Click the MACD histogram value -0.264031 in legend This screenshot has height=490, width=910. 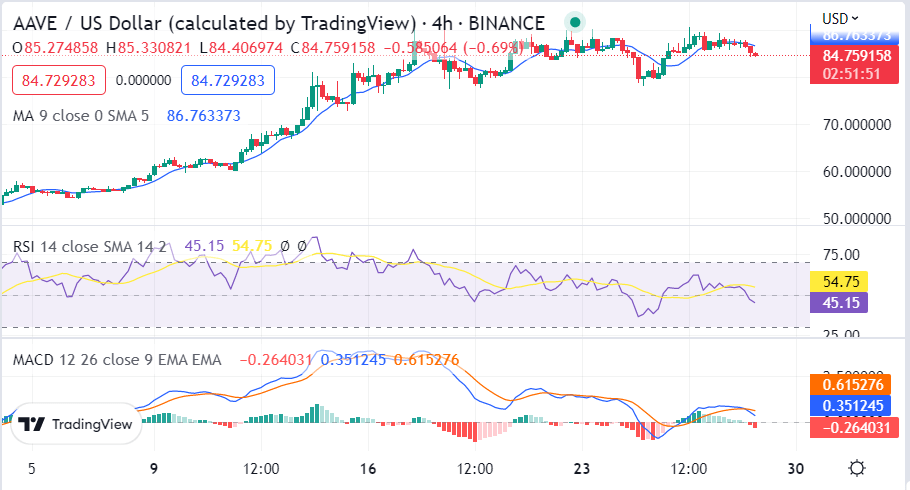[x=276, y=360]
